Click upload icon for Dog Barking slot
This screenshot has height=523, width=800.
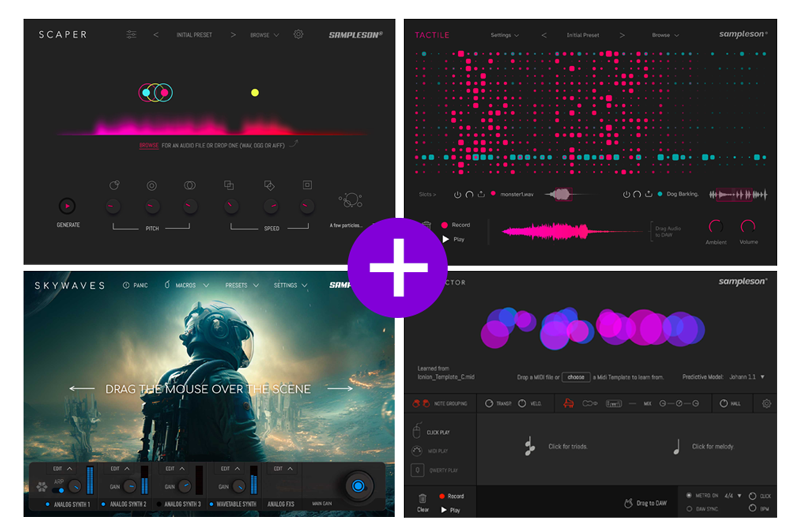648,194
